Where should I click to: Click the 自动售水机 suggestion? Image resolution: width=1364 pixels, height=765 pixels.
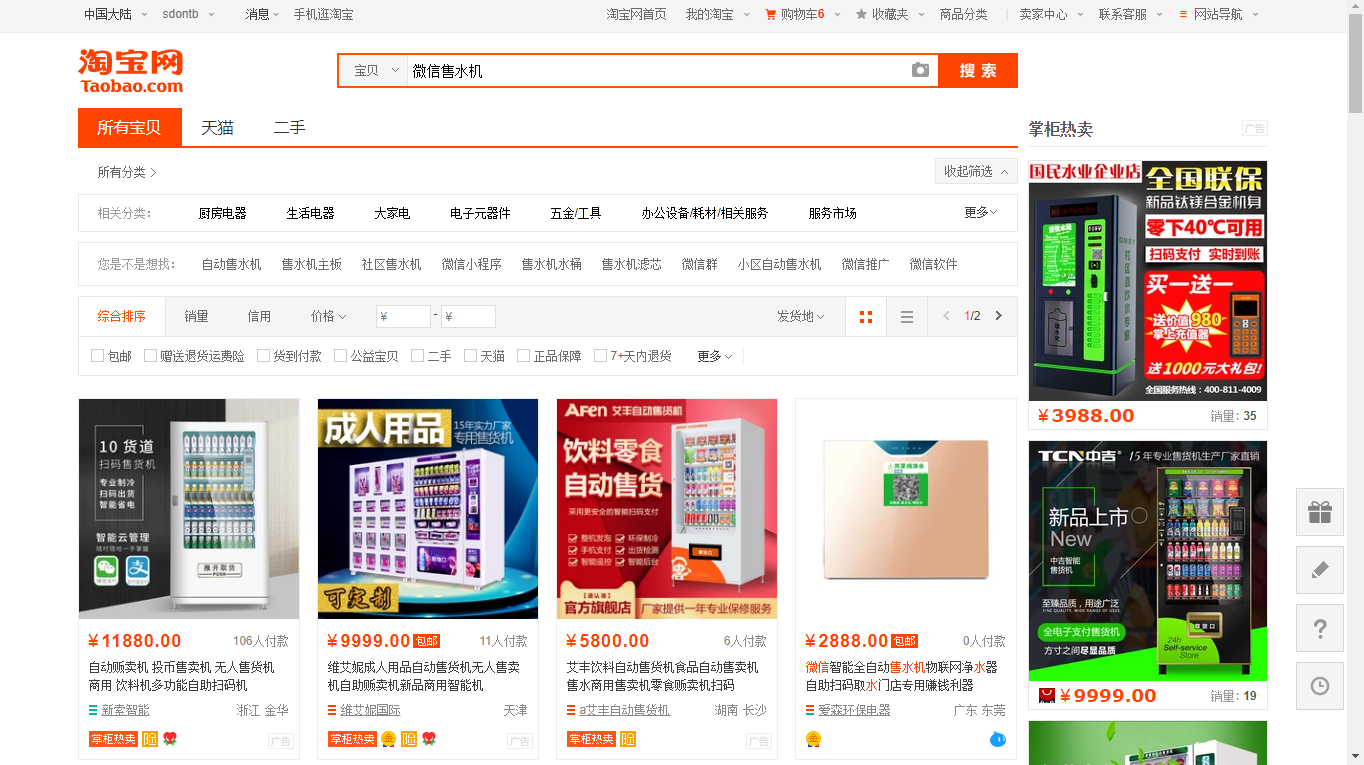(x=231, y=264)
